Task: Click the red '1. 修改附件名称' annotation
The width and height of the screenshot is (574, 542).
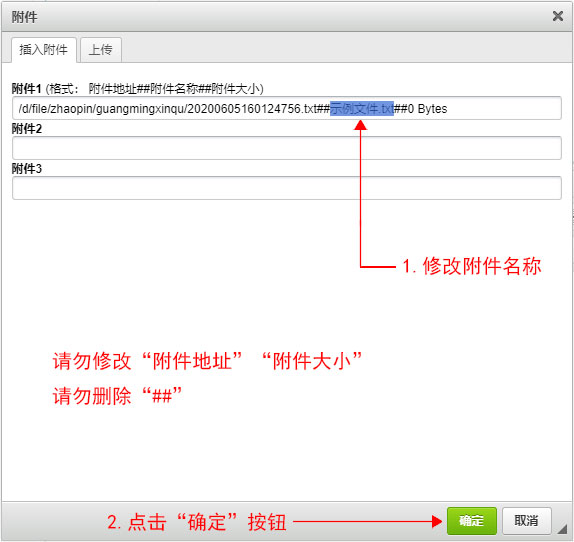Action: (x=472, y=266)
